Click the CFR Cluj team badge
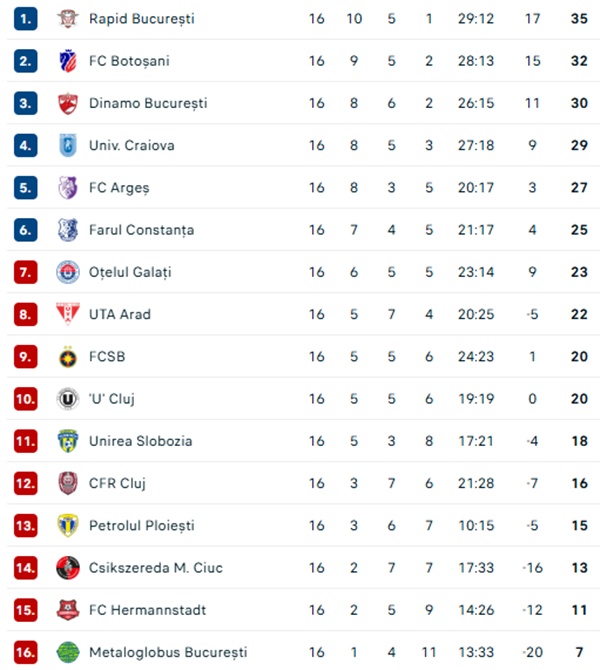 pyautogui.click(x=68, y=483)
